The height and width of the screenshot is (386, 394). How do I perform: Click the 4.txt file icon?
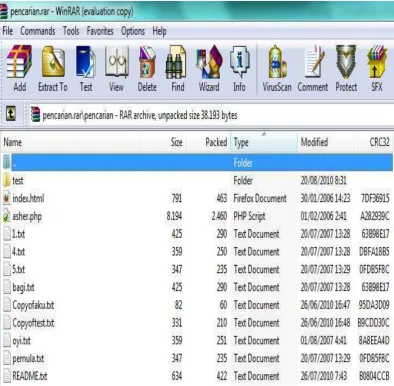[7, 251]
